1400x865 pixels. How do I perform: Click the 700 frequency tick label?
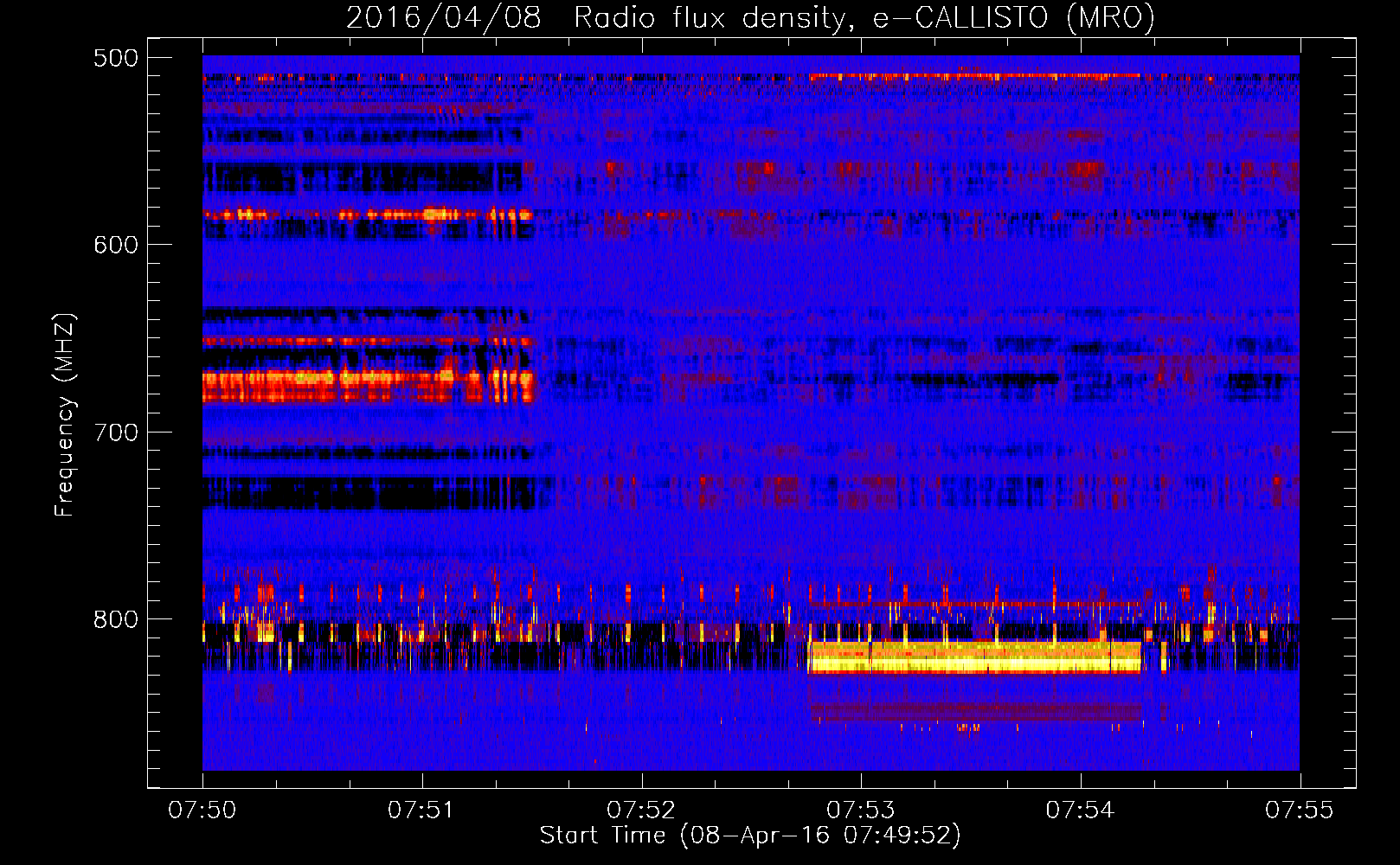[x=115, y=432]
